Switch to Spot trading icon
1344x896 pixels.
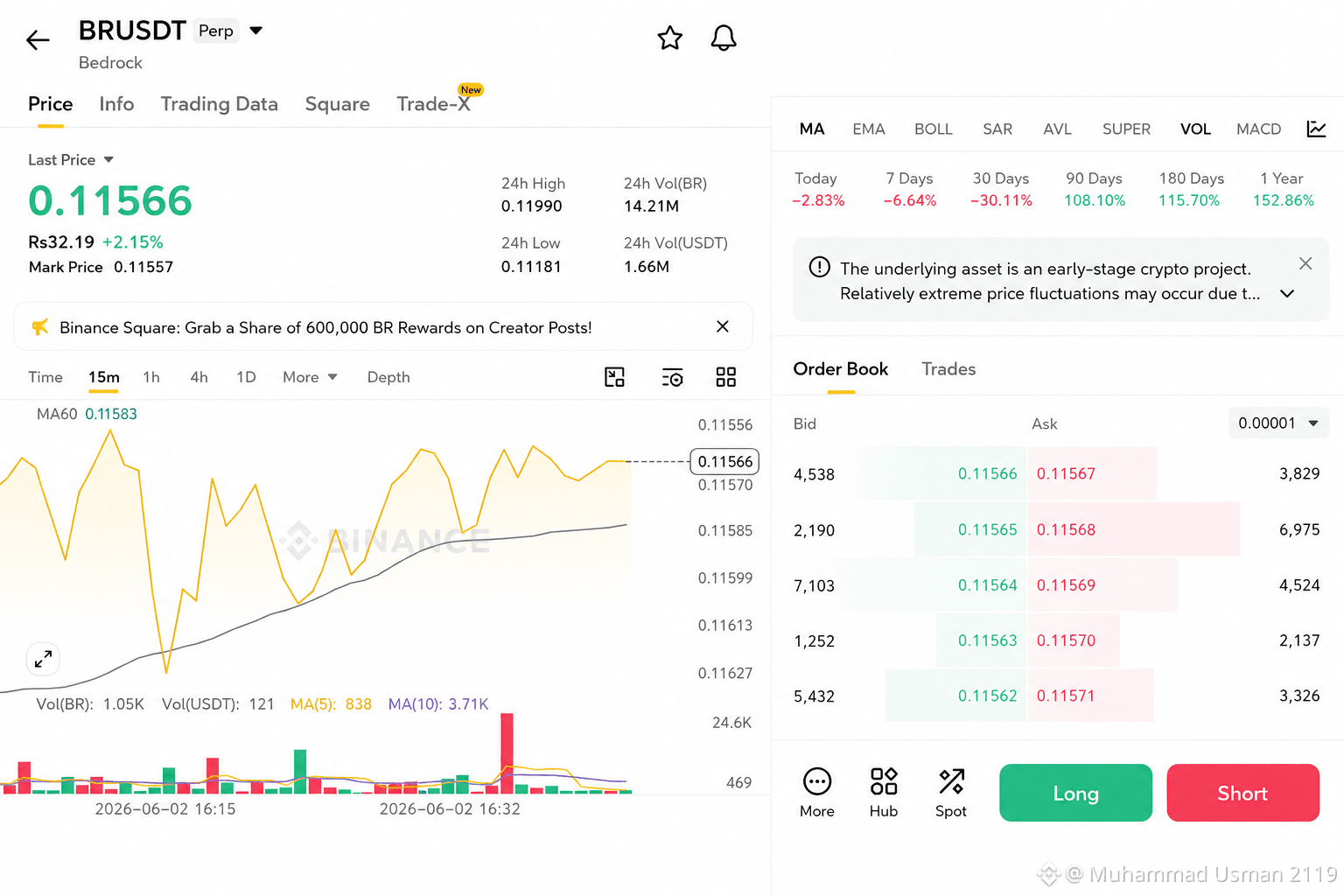pyautogui.click(x=951, y=792)
